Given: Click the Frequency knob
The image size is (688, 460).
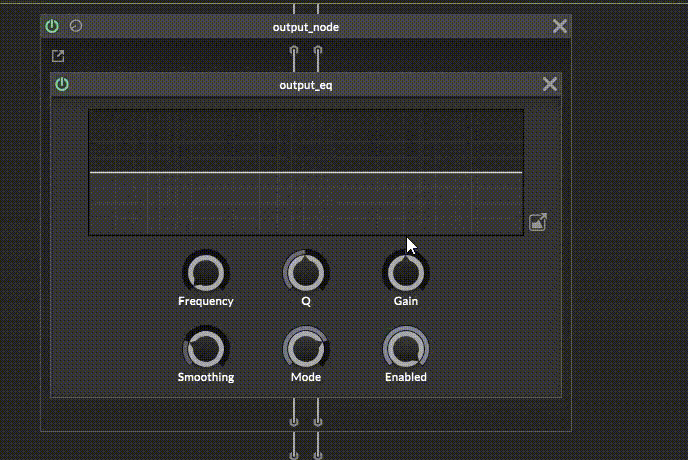Looking at the screenshot, I should pos(206,272).
